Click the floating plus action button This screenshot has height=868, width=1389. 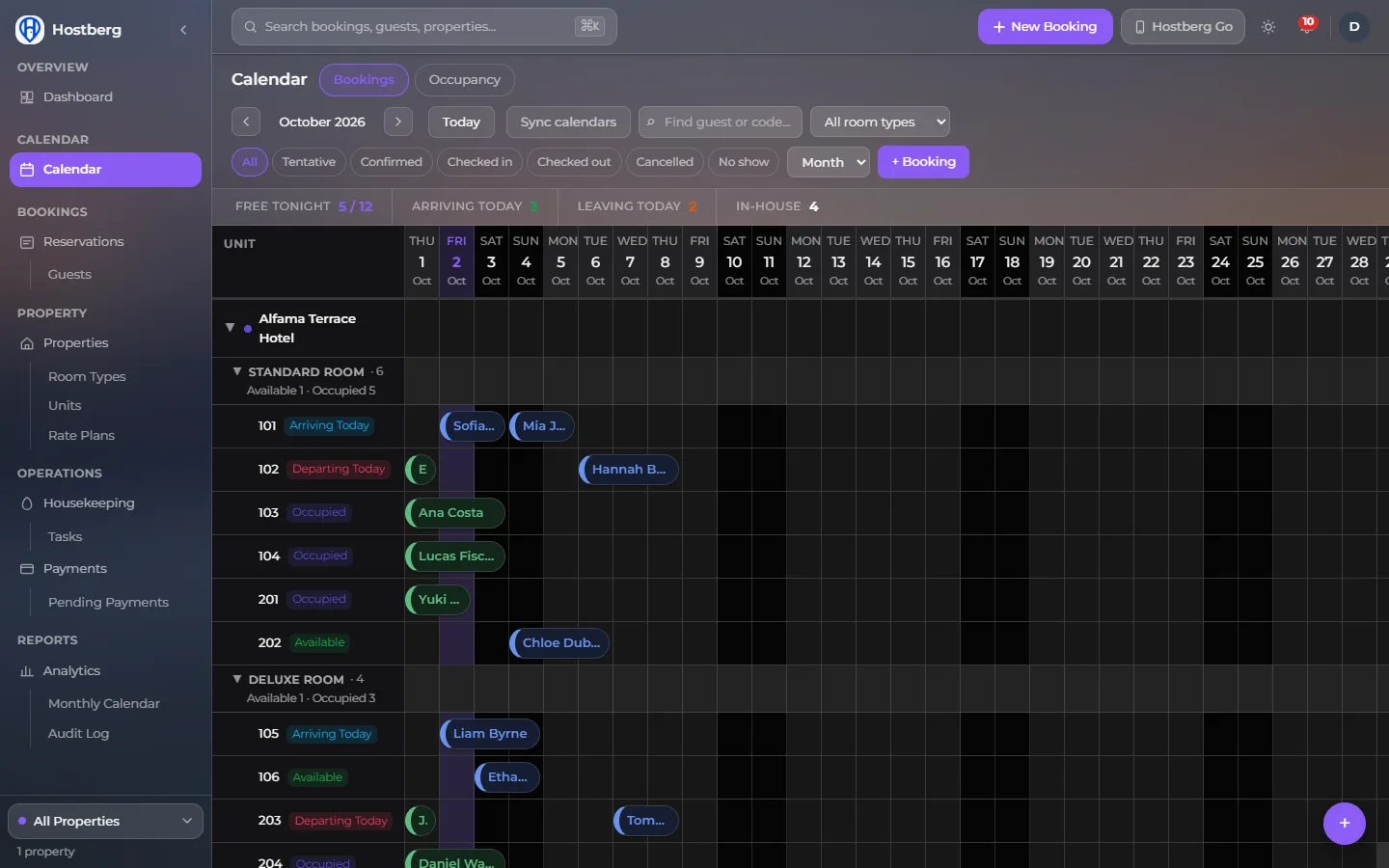pyautogui.click(x=1345, y=824)
